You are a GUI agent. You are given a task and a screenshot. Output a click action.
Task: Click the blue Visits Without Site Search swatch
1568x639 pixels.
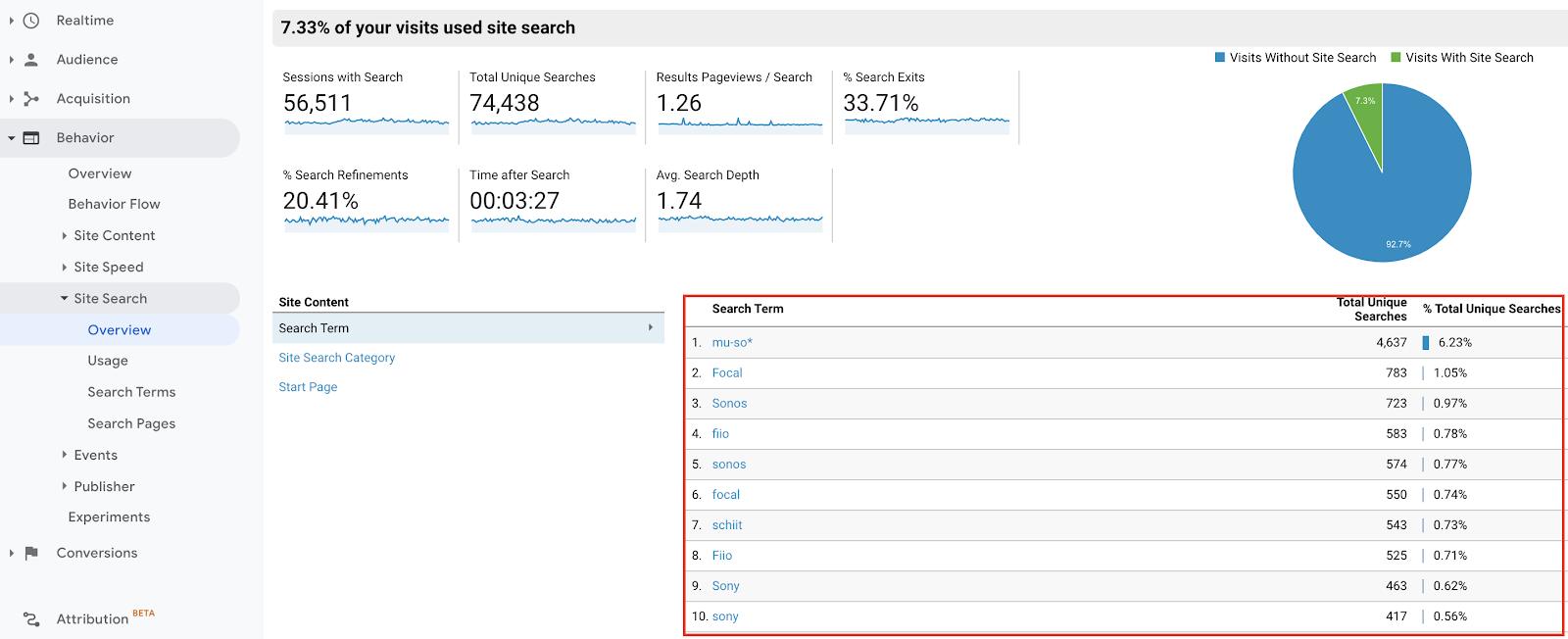point(1220,58)
